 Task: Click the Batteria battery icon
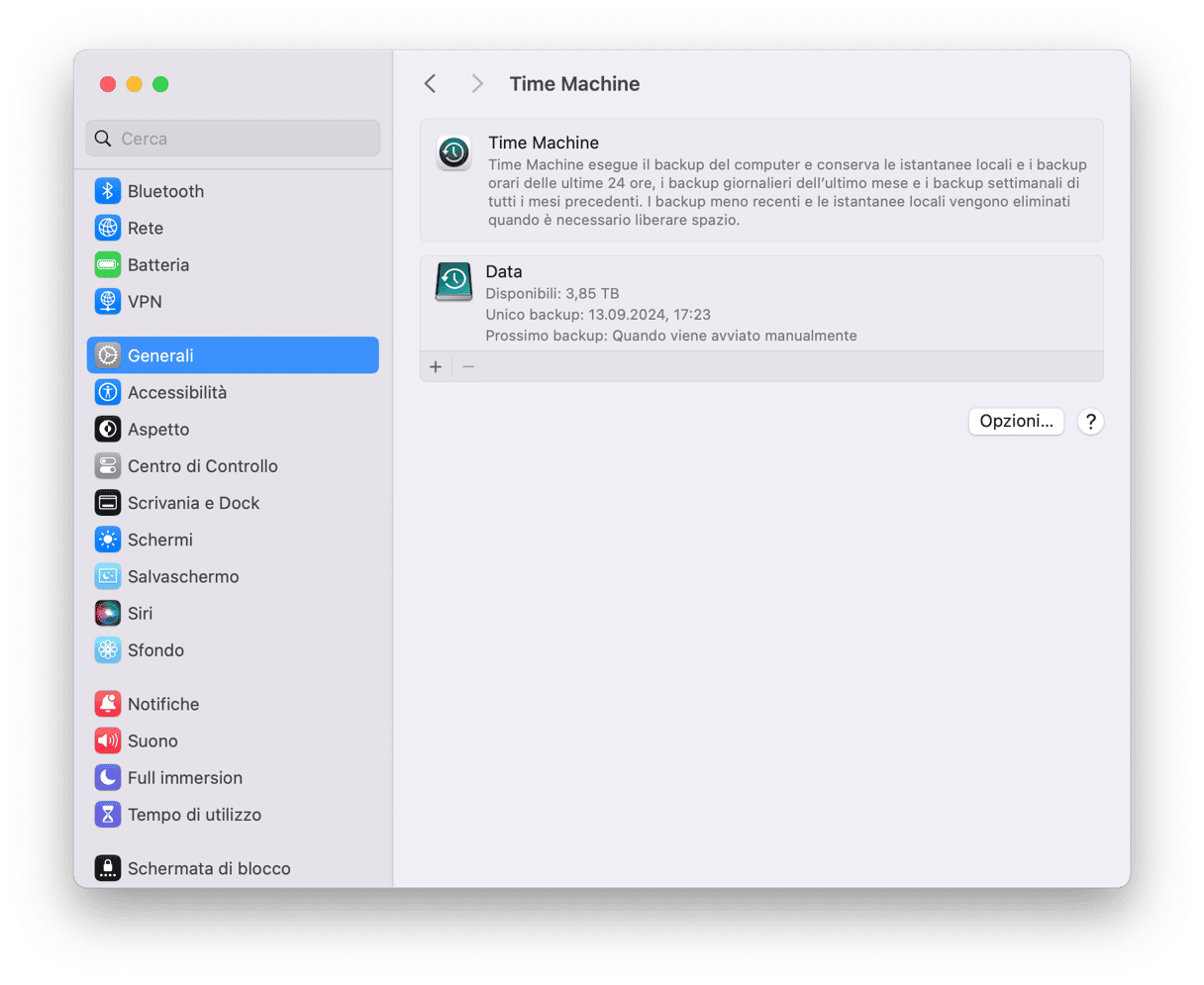[x=108, y=264]
